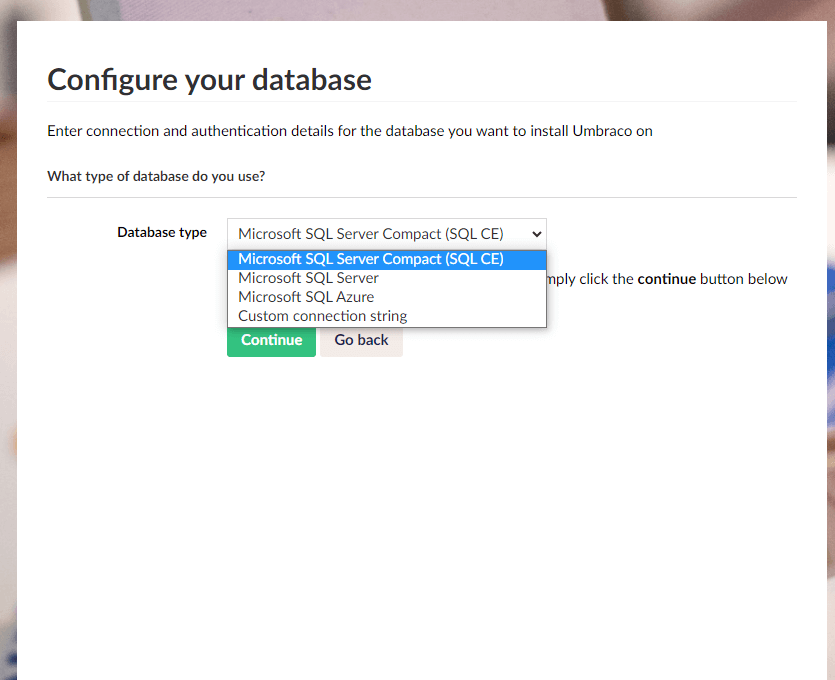Click the Configure your database heading
This screenshot has width=835, height=680.
[x=209, y=80]
